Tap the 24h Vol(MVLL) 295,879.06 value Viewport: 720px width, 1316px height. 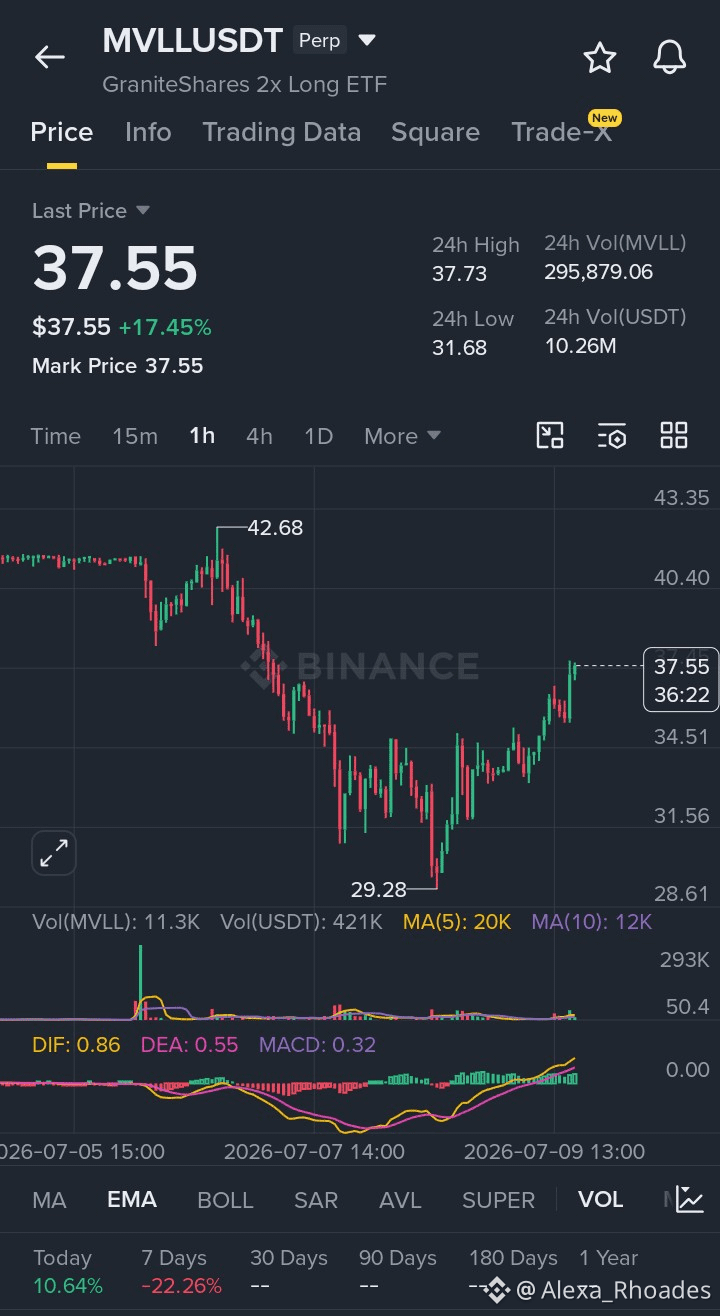598,272
